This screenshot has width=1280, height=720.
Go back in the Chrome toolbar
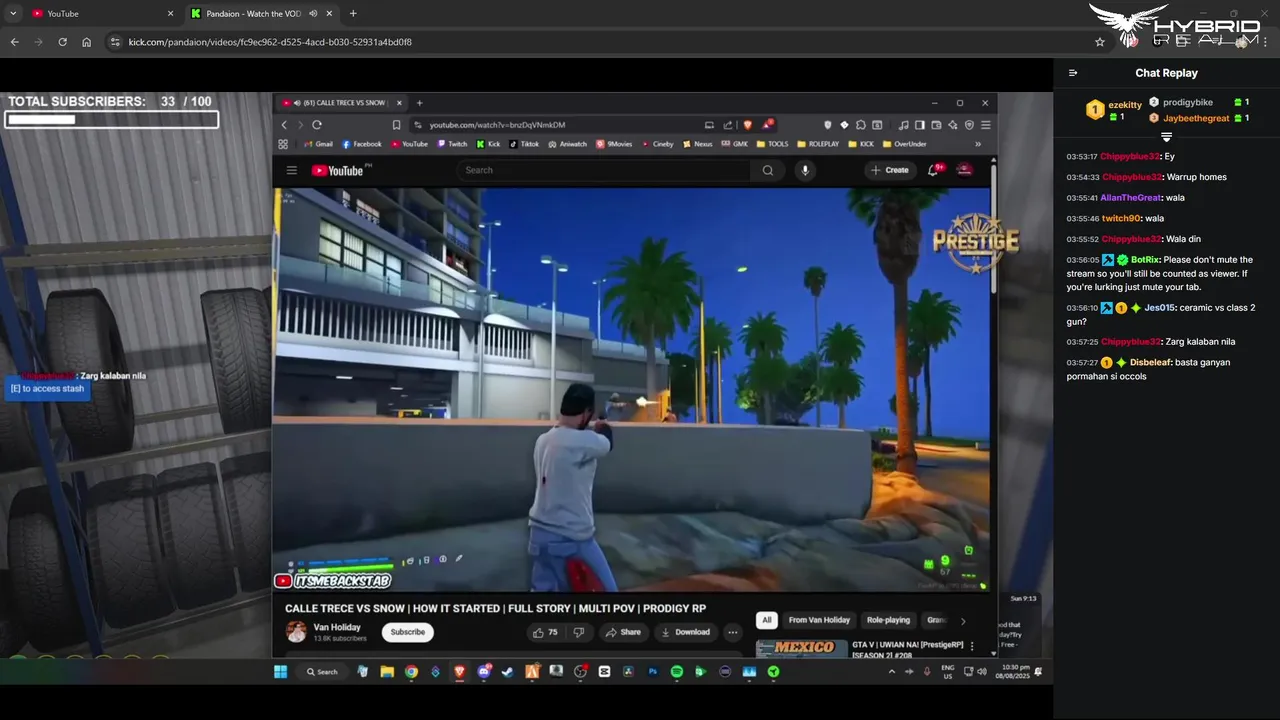(x=14, y=42)
